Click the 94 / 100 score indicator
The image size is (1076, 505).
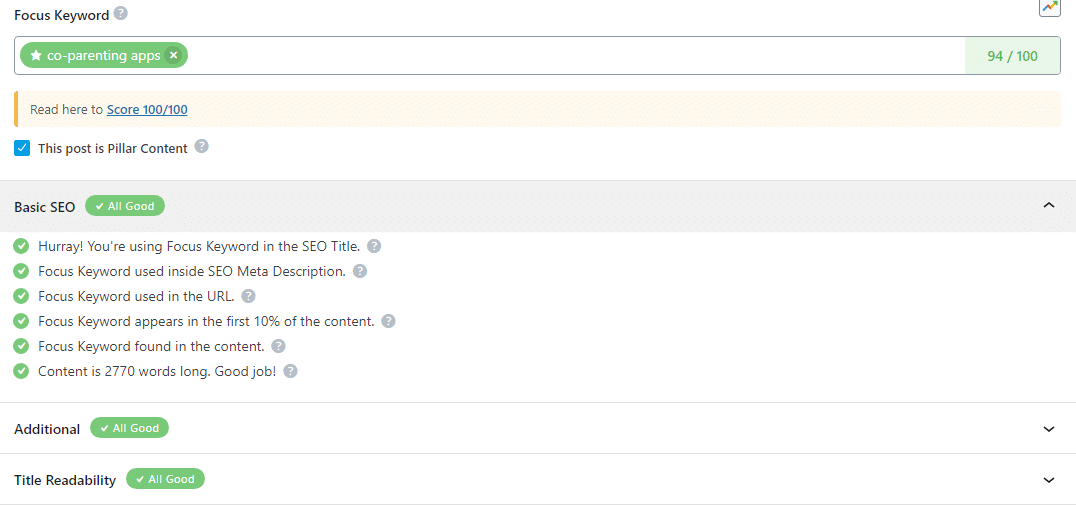click(1012, 56)
